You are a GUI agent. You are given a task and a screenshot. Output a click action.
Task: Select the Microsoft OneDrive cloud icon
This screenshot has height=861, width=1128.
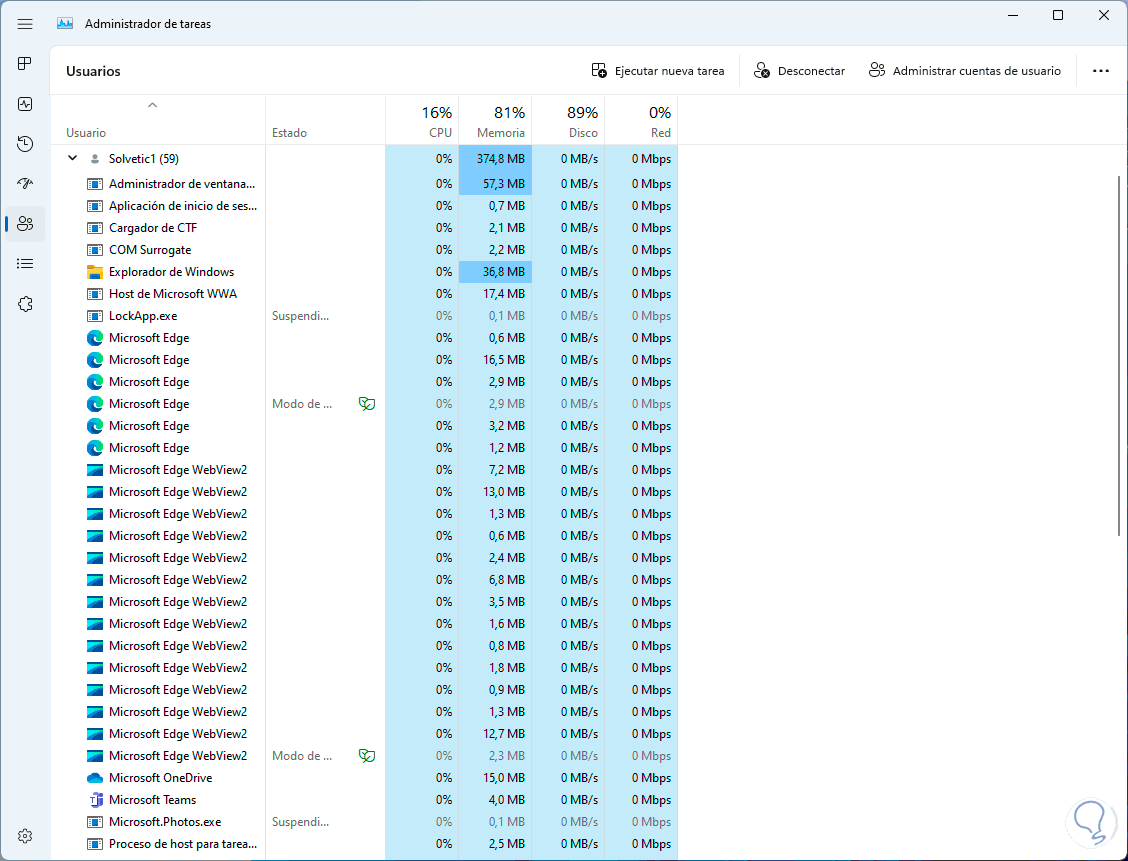click(x=95, y=778)
